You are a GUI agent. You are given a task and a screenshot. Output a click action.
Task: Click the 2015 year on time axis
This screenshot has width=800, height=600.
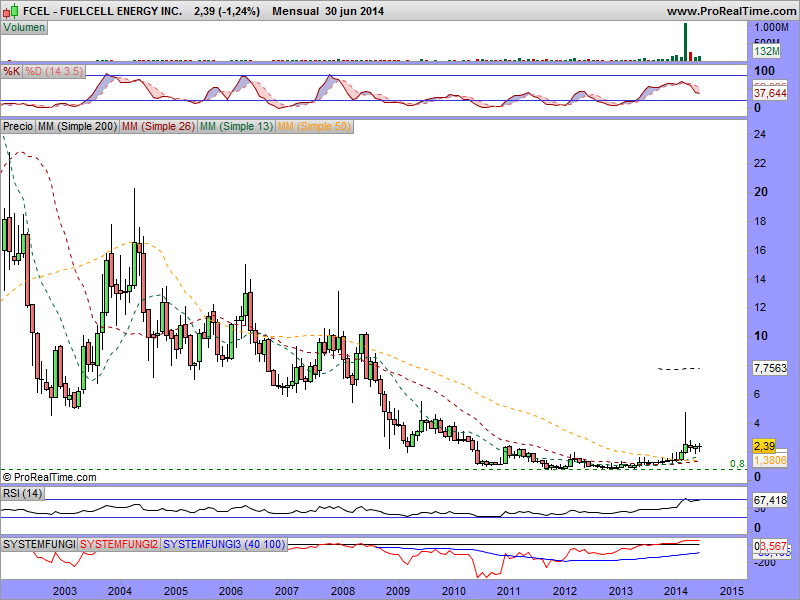click(x=732, y=591)
